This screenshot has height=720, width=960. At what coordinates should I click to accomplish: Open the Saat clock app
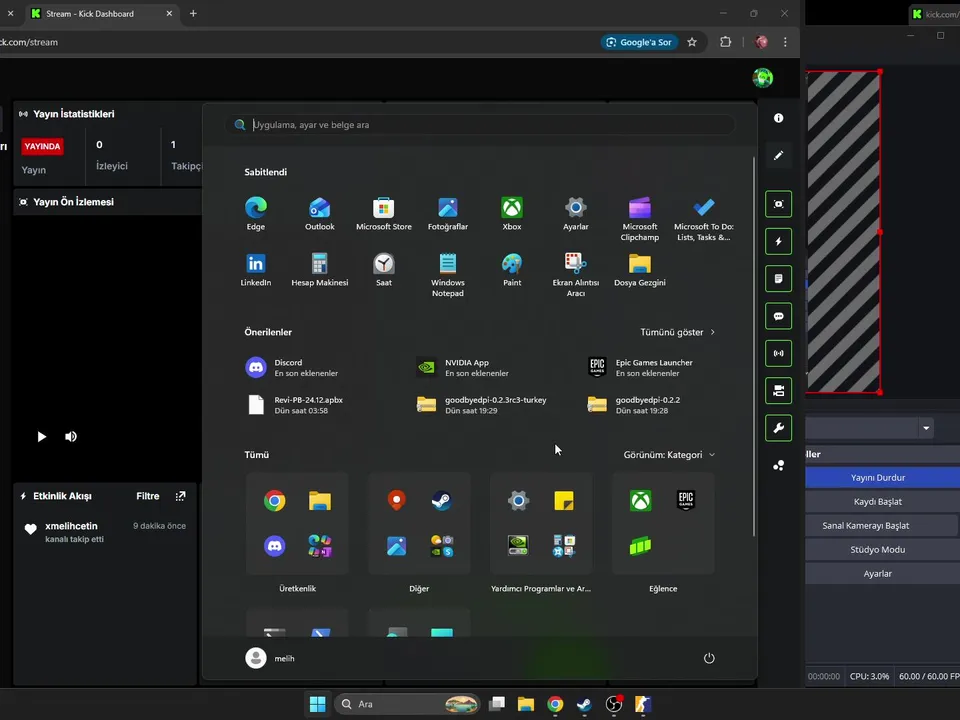384,270
